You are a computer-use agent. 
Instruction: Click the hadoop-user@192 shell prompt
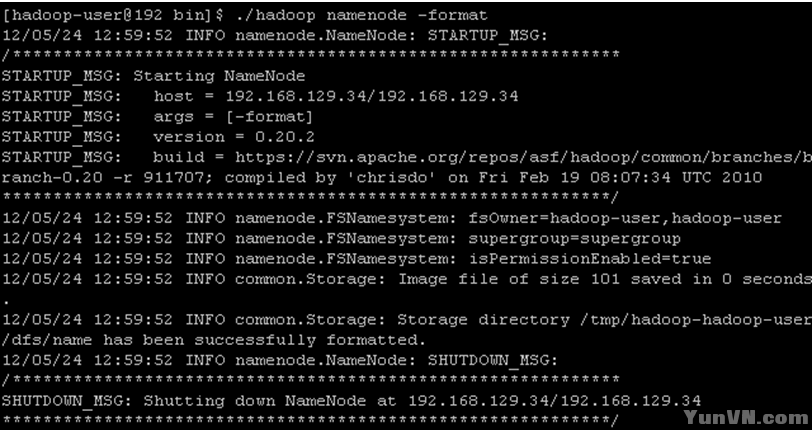[x=100, y=15]
